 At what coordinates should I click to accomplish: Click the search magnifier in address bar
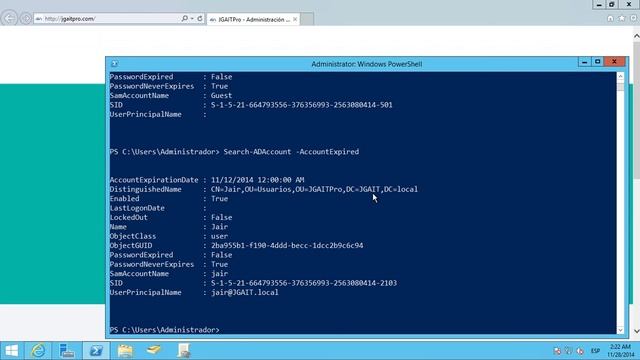(x=184, y=18)
